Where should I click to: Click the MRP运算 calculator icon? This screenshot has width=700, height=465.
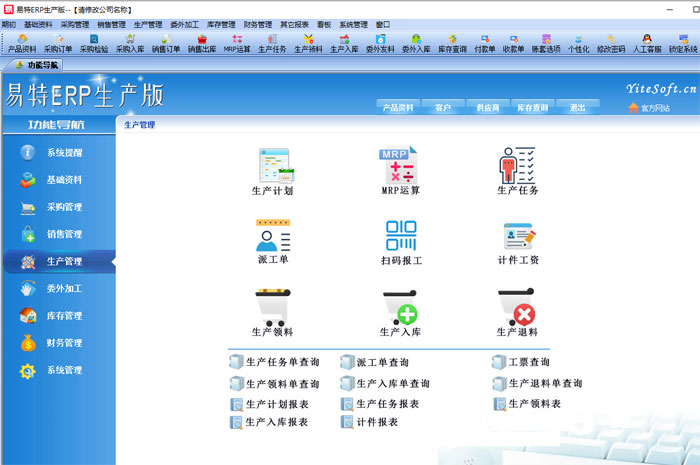400,165
